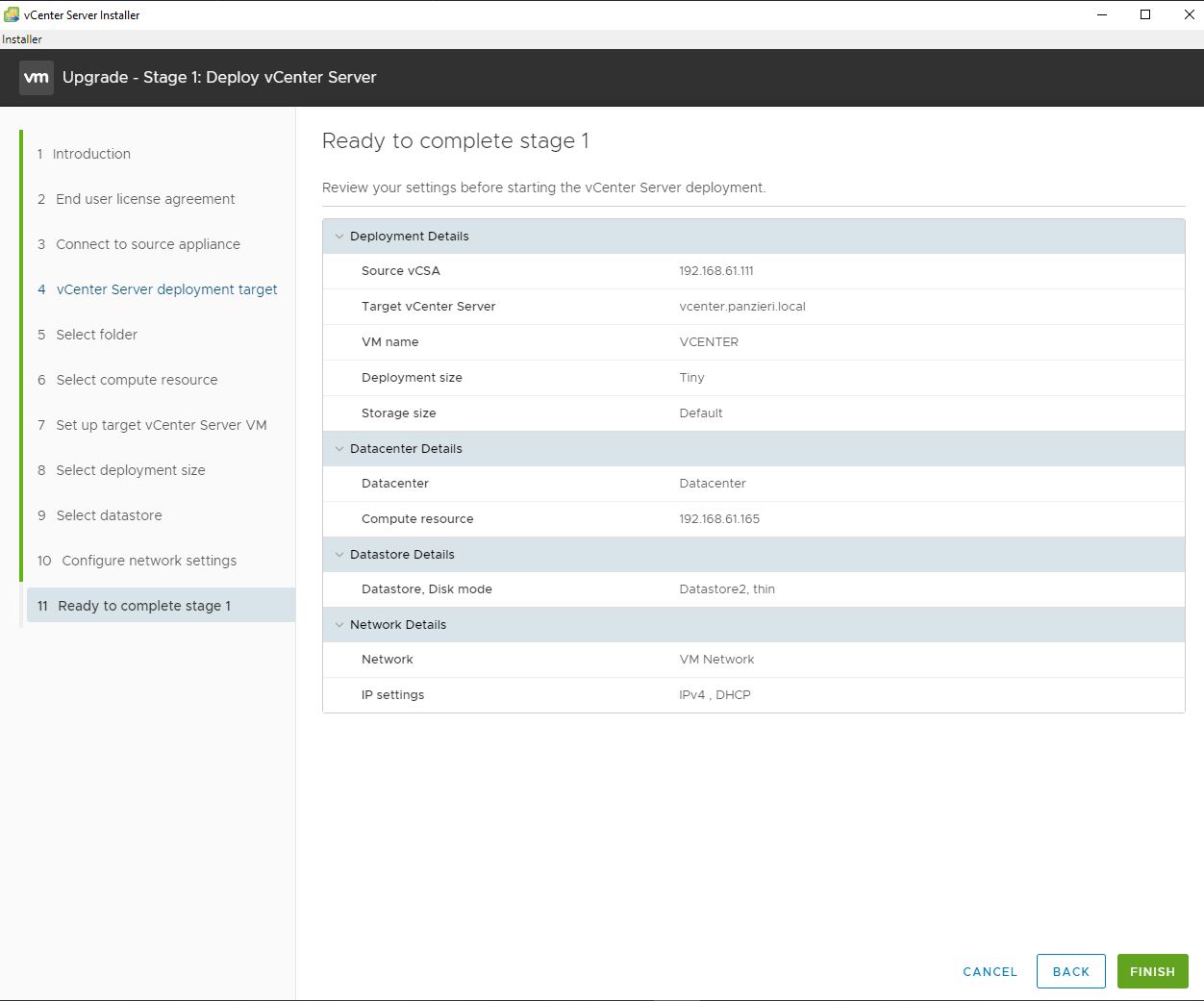Image resolution: width=1204 pixels, height=1001 pixels.
Task: Collapse the Datastore Details section
Action: [339, 555]
